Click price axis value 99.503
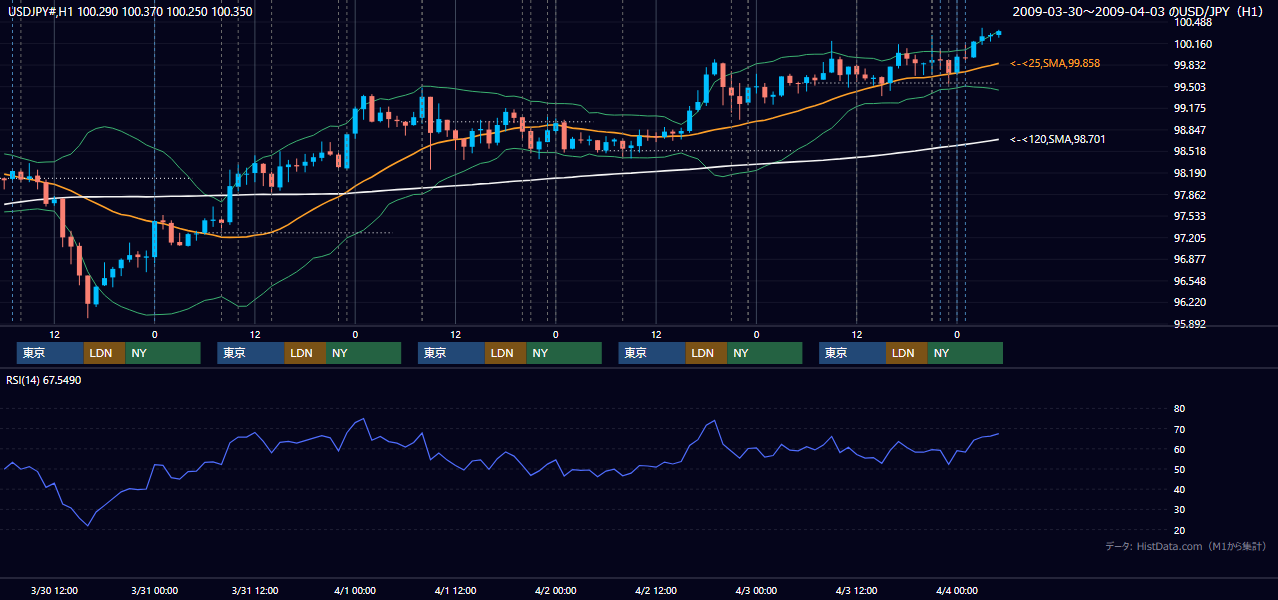The image size is (1278, 600). pyautogui.click(x=1190, y=87)
